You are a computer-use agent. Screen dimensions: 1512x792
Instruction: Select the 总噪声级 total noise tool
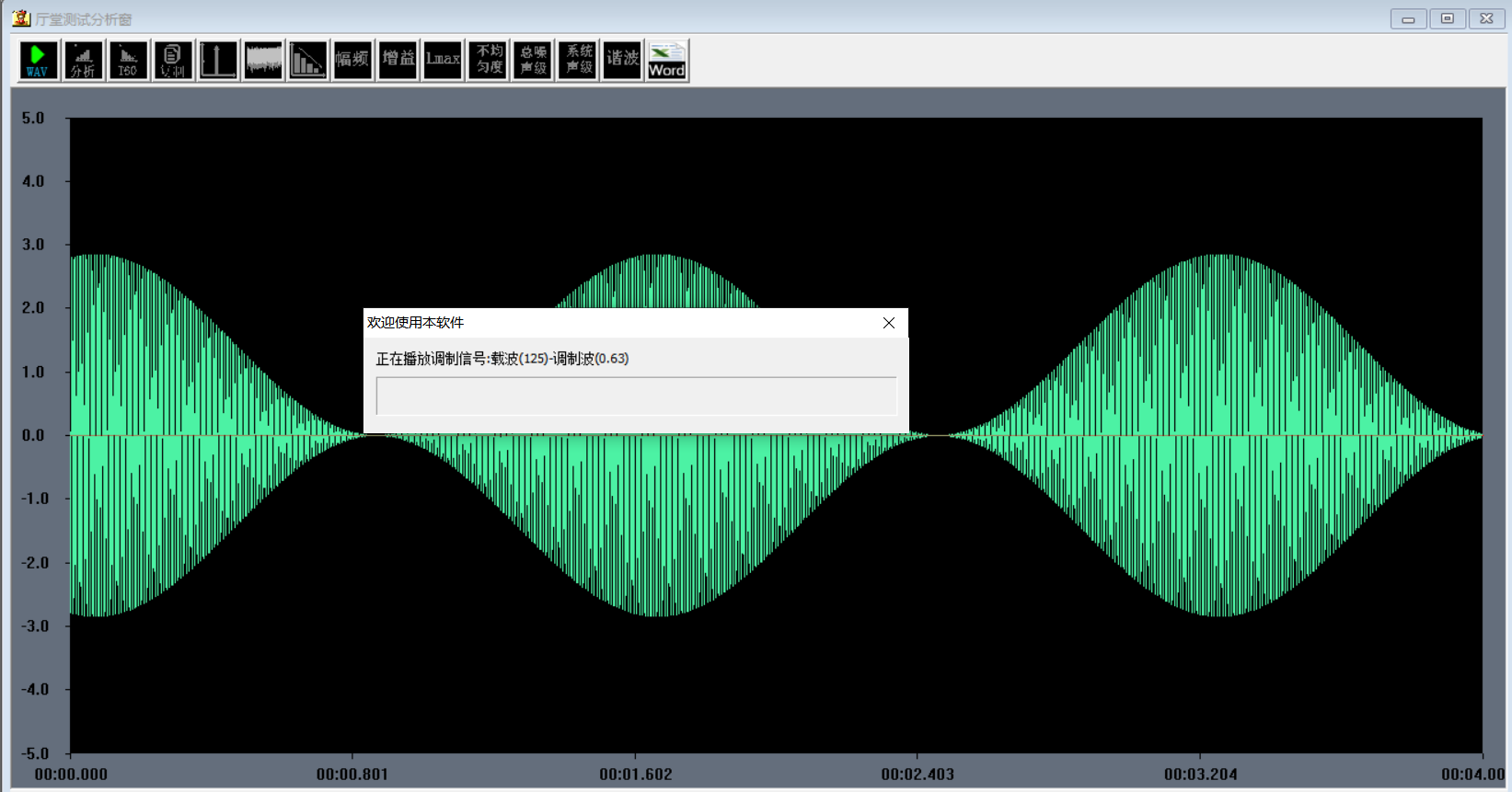[533, 61]
